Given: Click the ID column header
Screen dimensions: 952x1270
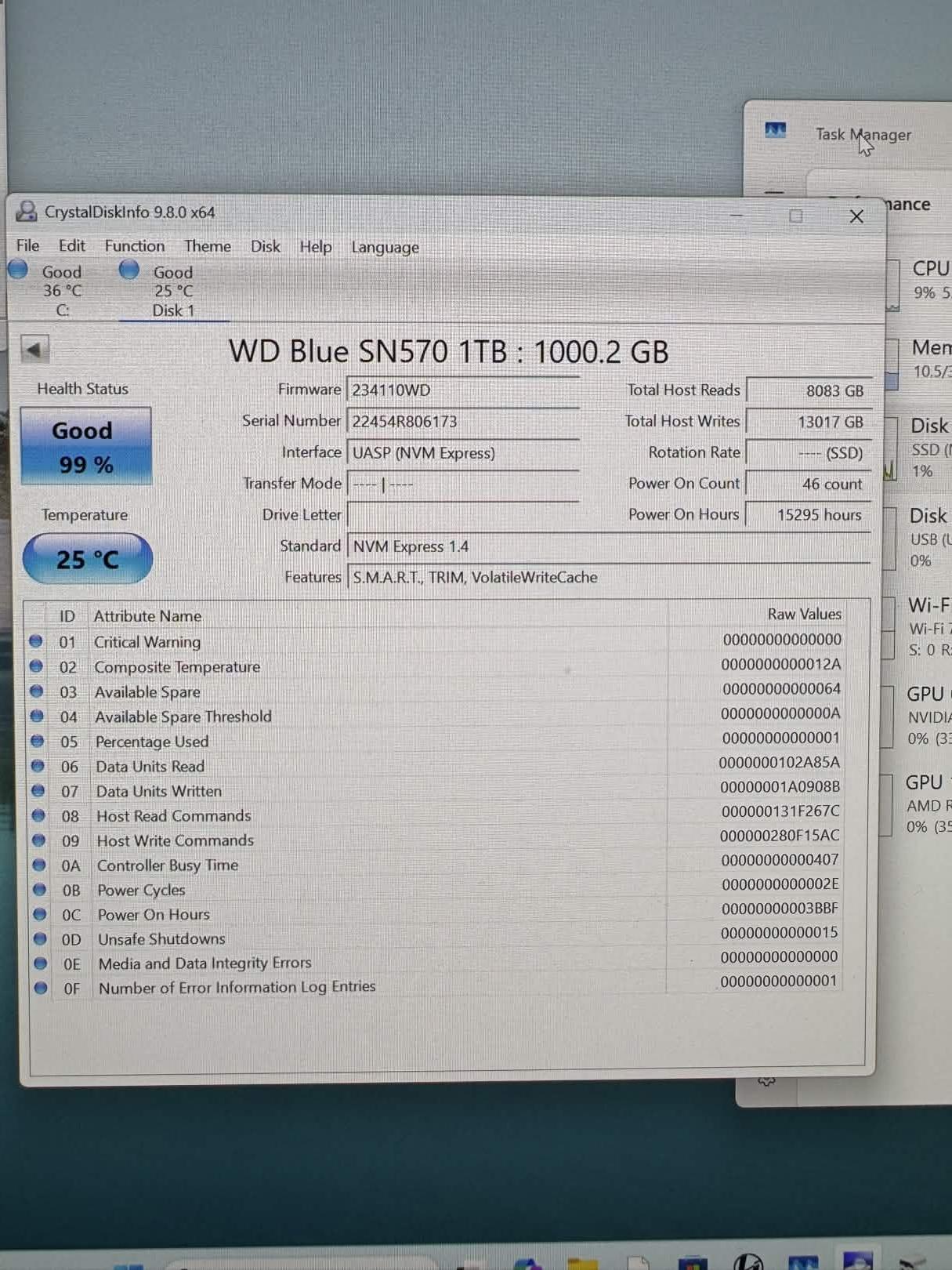Looking at the screenshot, I should 67,616.
